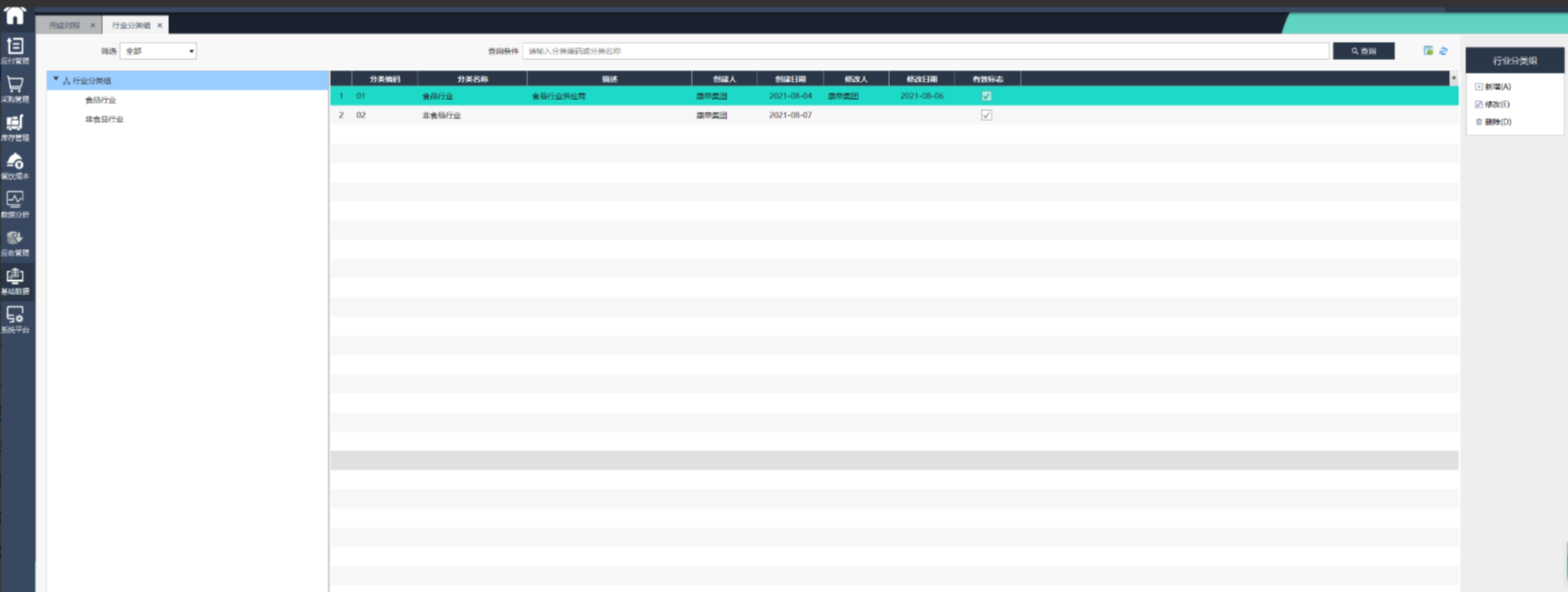Collapse the 行业分类组 tree node
This screenshot has width=1568, height=592.
click(x=55, y=80)
